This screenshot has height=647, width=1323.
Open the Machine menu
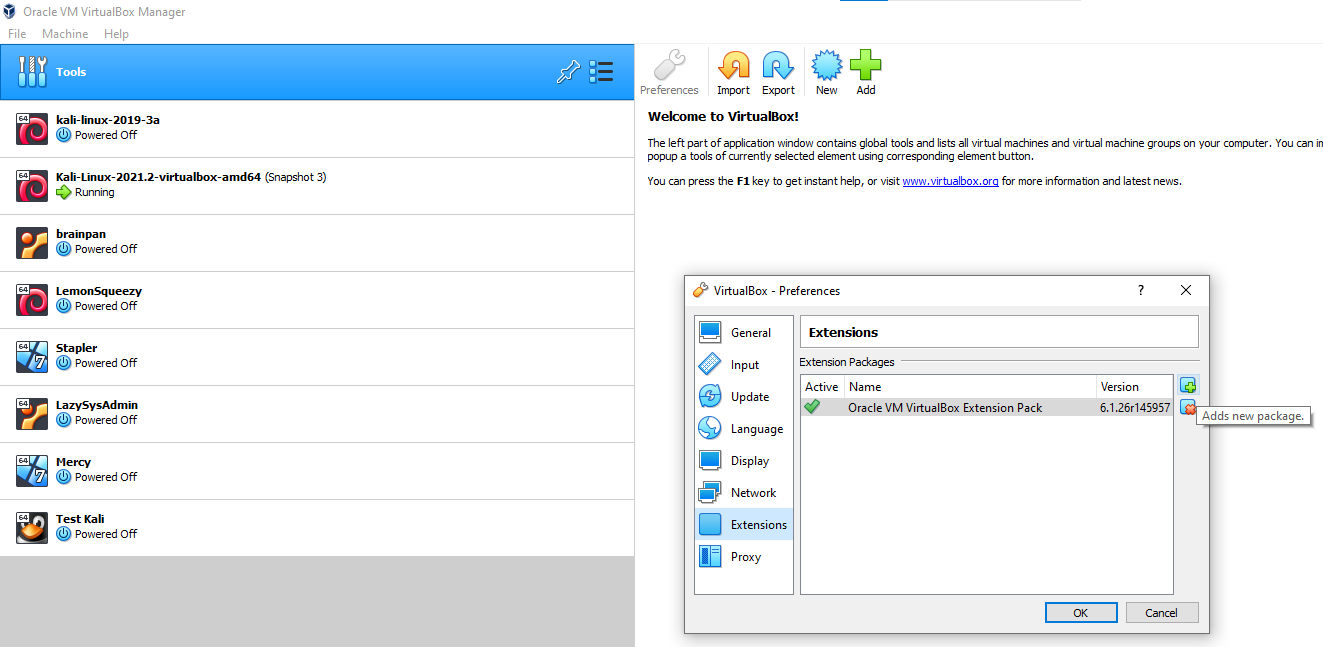point(65,34)
